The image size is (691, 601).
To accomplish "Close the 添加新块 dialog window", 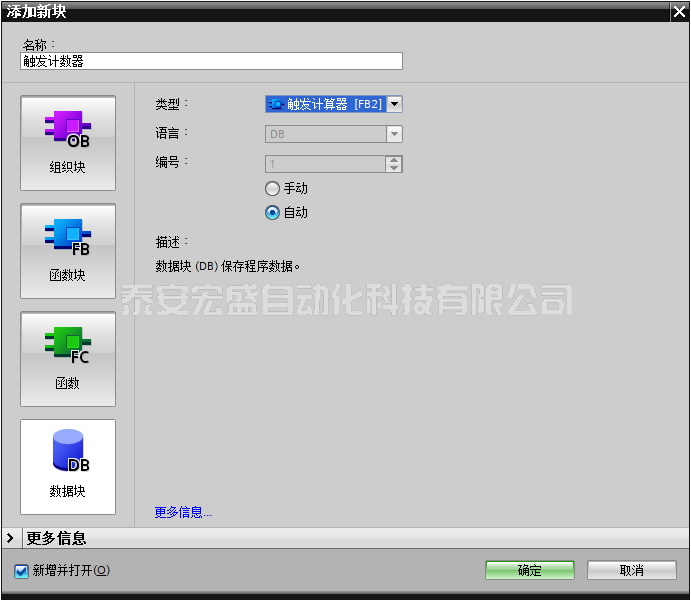I will tap(679, 10).
